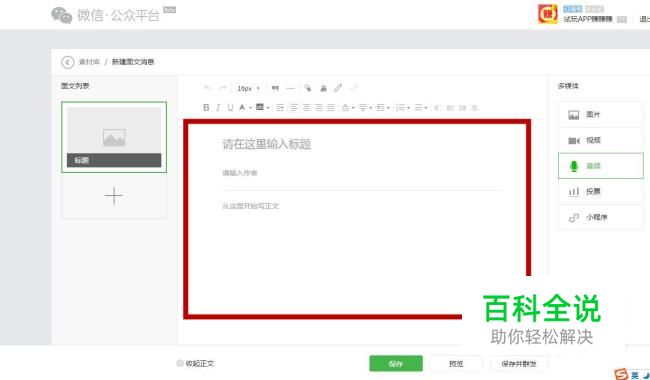Insert a bulleted list

point(418,108)
